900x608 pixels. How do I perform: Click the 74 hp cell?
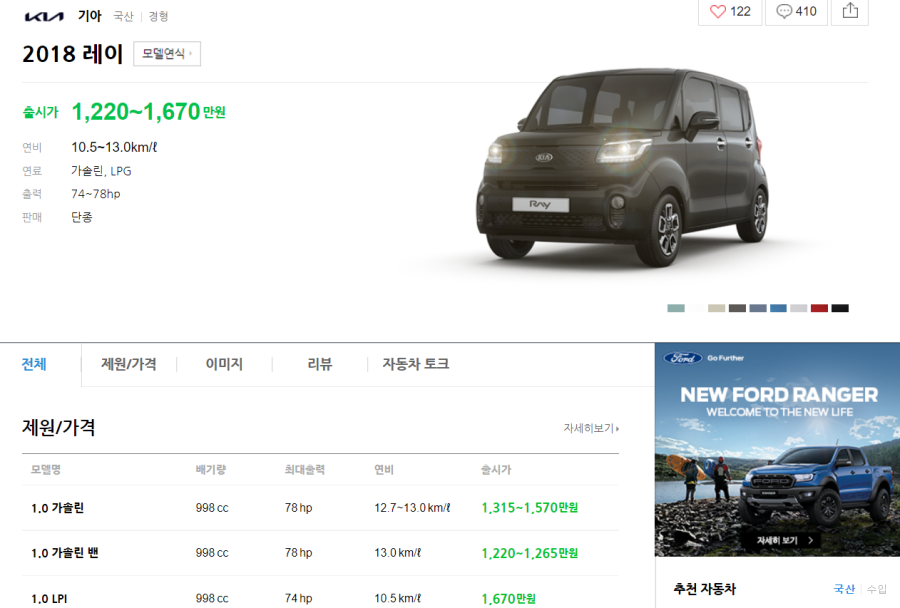point(298,598)
